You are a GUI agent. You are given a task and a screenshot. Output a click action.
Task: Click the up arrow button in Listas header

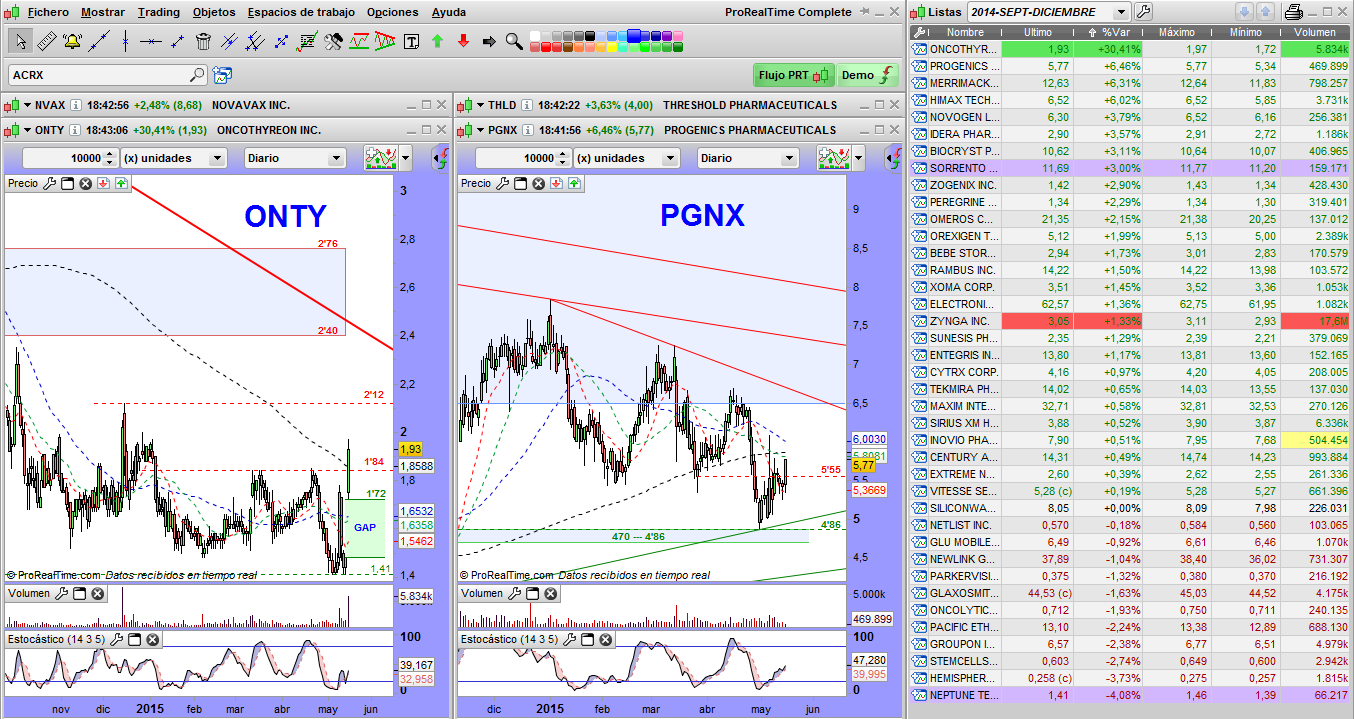(1265, 12)
